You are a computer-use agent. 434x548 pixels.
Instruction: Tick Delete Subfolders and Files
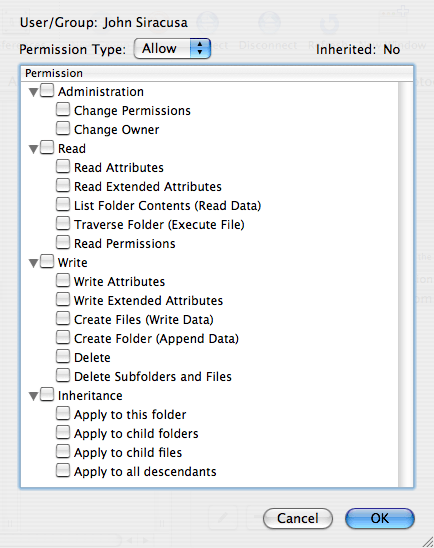[x=63, y=375]
